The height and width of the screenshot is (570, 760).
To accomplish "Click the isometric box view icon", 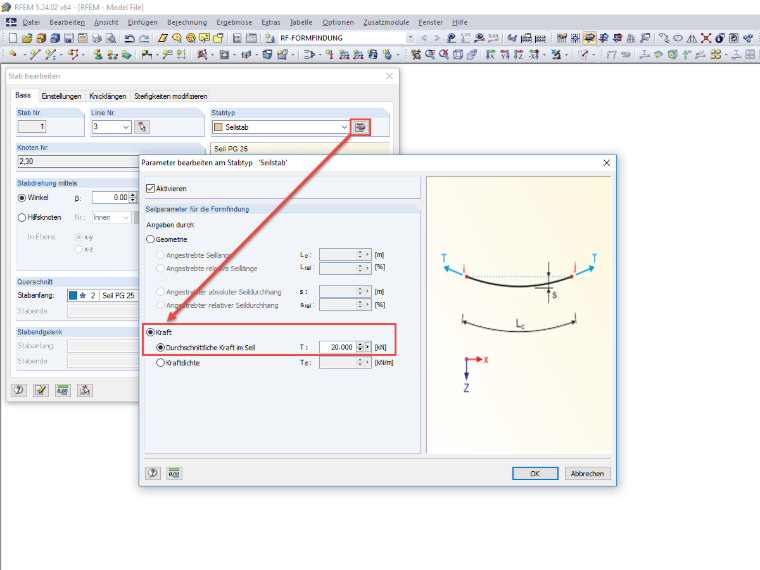I will 458,54.
